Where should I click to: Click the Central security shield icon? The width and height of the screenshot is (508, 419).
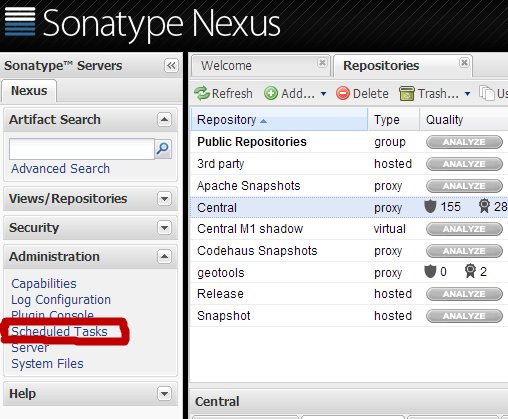point(430,207)
